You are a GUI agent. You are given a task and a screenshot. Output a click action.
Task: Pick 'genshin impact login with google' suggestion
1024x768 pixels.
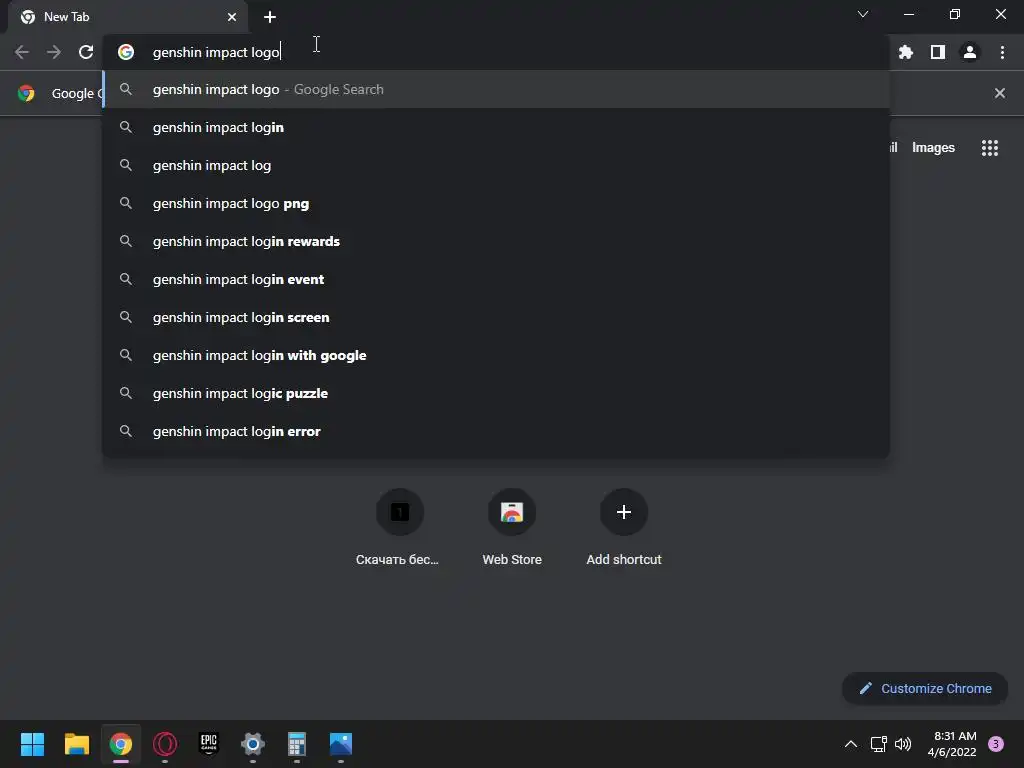point(496,355)
